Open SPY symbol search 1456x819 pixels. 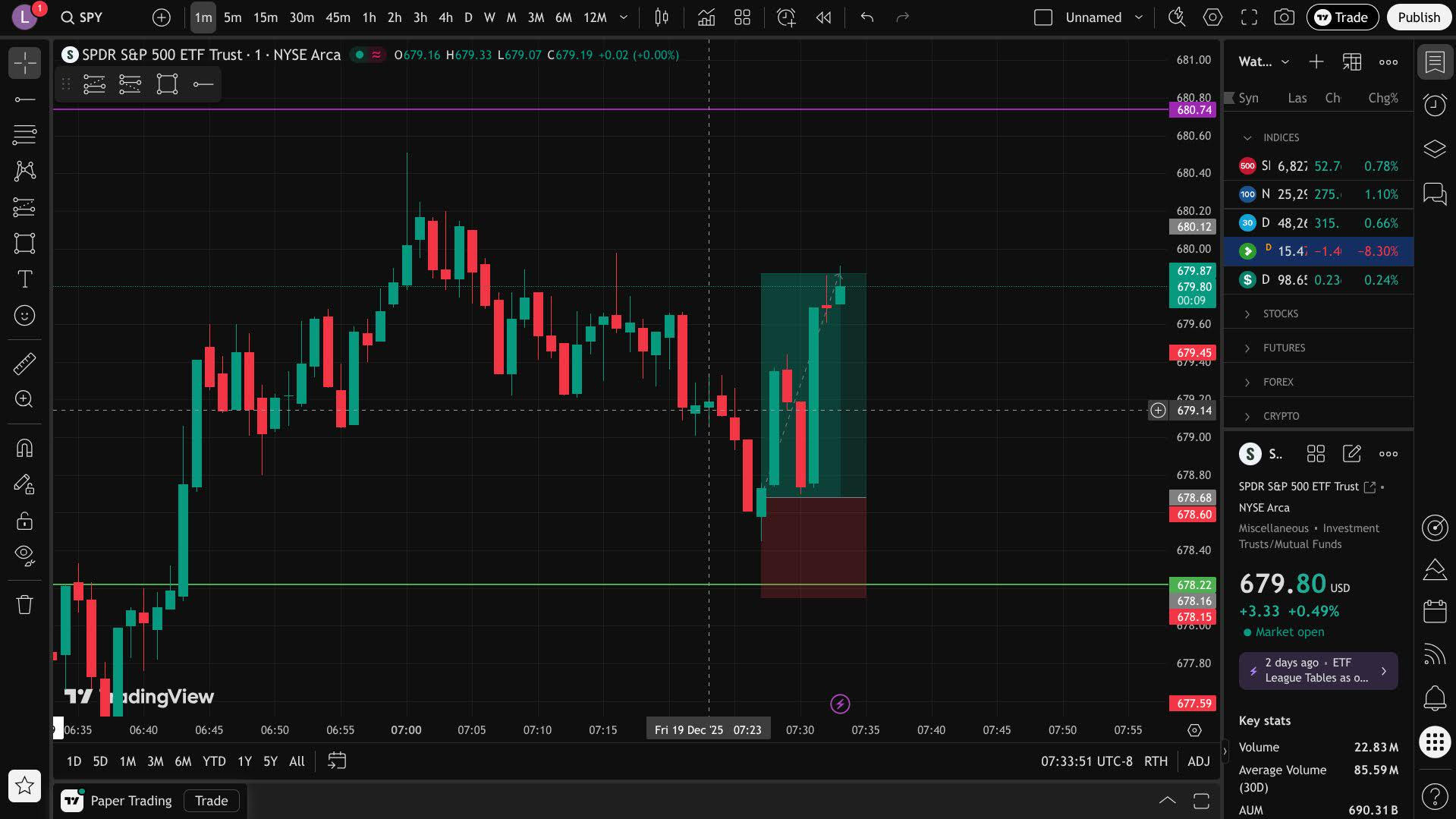[x=82, y=17]
